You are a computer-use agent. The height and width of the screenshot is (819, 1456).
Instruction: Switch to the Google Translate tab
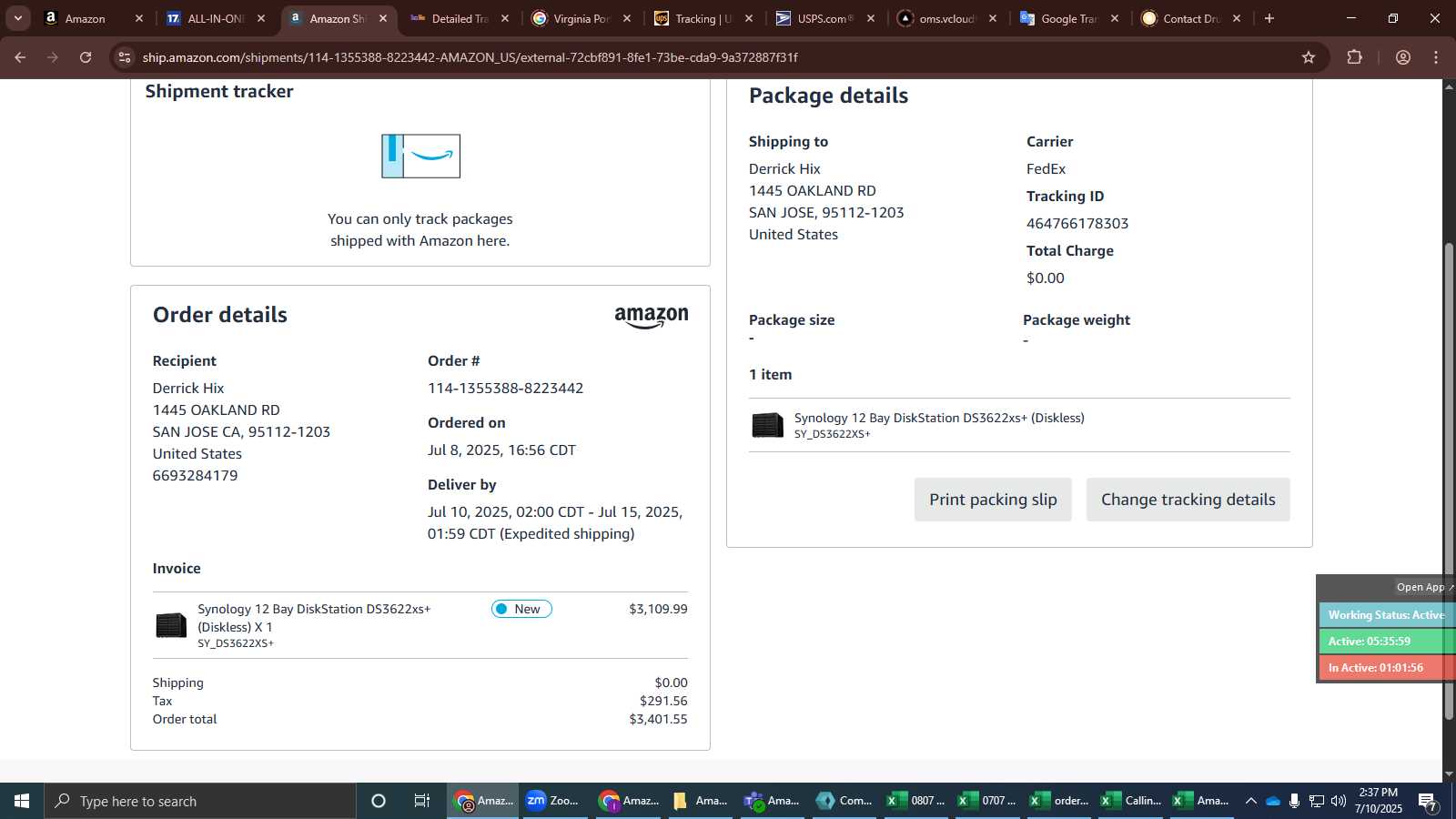coord(1069,18)
